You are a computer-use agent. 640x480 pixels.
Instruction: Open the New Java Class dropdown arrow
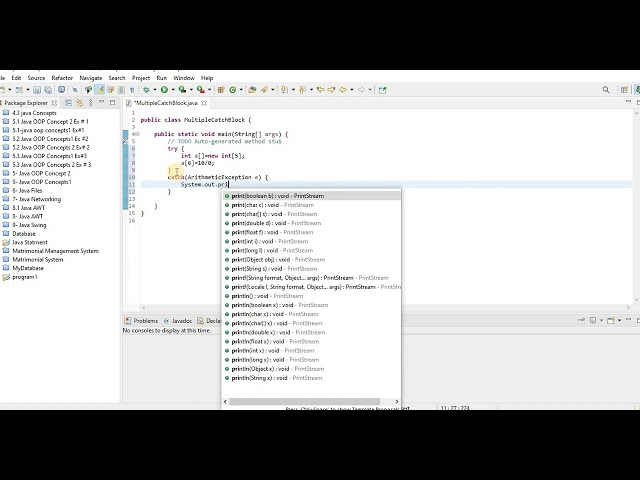coord(241,90)
